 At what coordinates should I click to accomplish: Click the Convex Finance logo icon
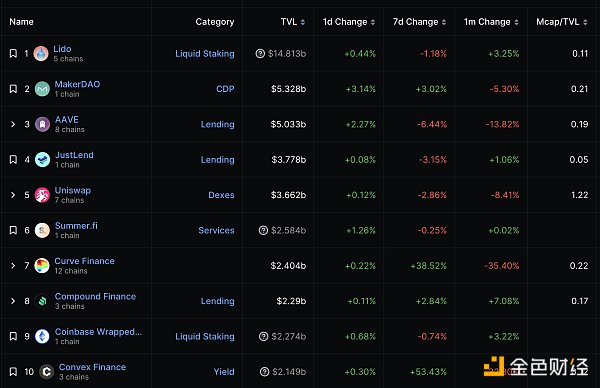(x=47, y=372)
